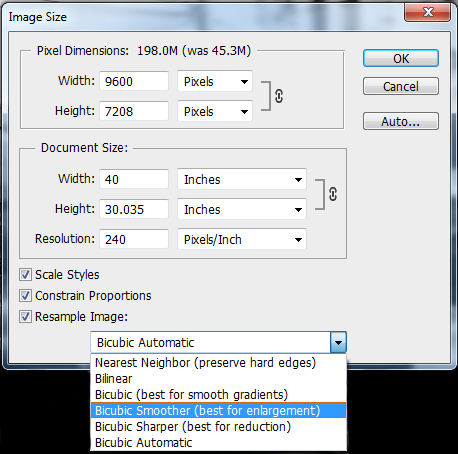Viewport: 458px width, 454px height.
Task: Open the pixel height units dropdown
Action: pos(215,111)
